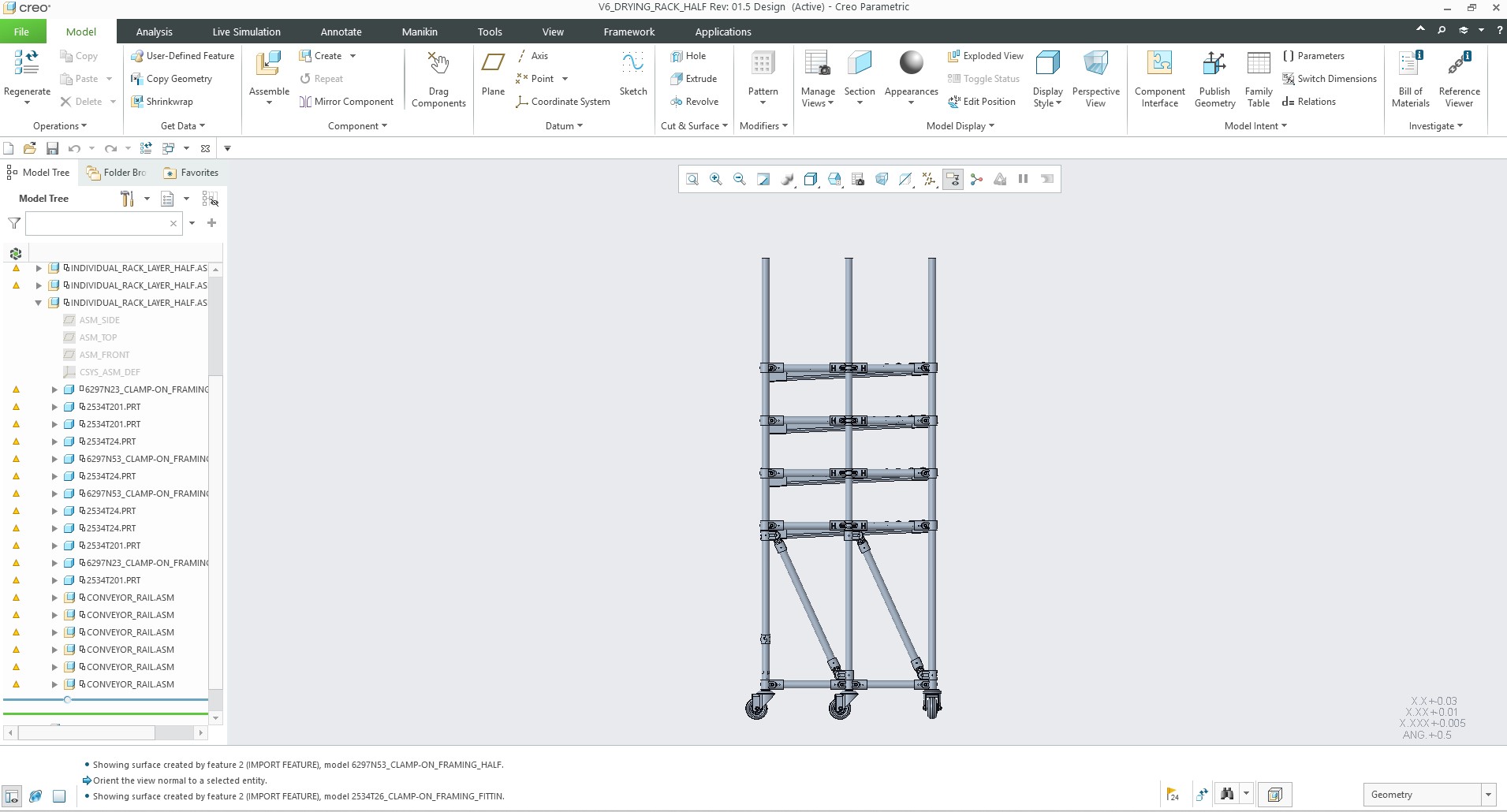Image resolution: width=1507 pixels, height=812 pixels.
Task: Click Repaint icon on graphics toolbar
Action: 763,179
